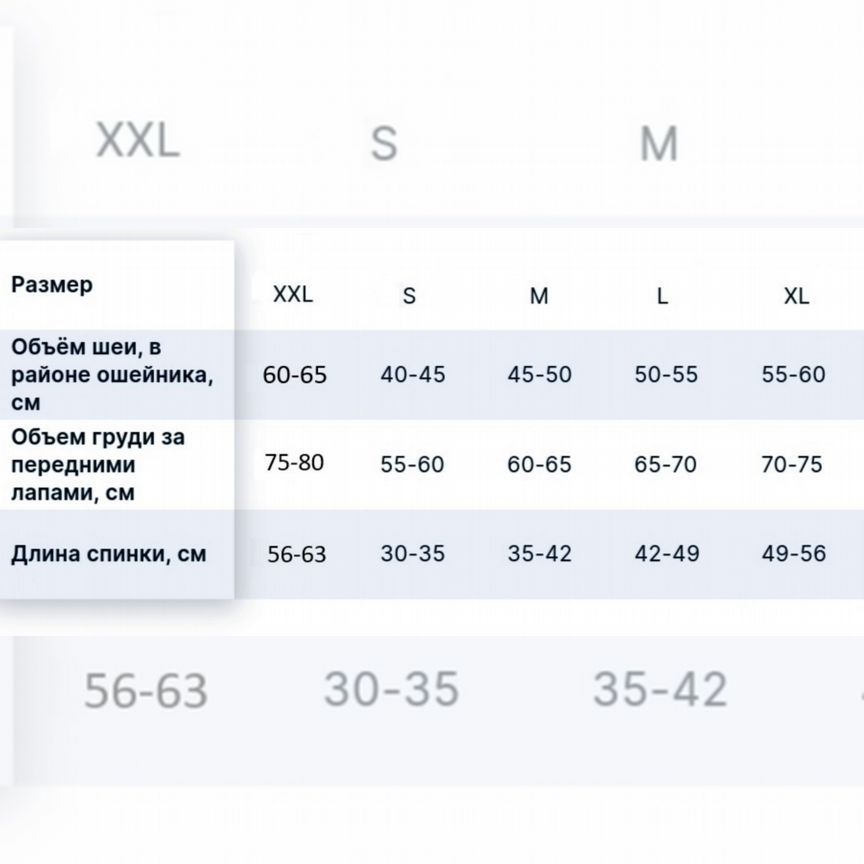Select the XL size column header
This screenshot has height=864, width=864.
click(x=796, y=296)
